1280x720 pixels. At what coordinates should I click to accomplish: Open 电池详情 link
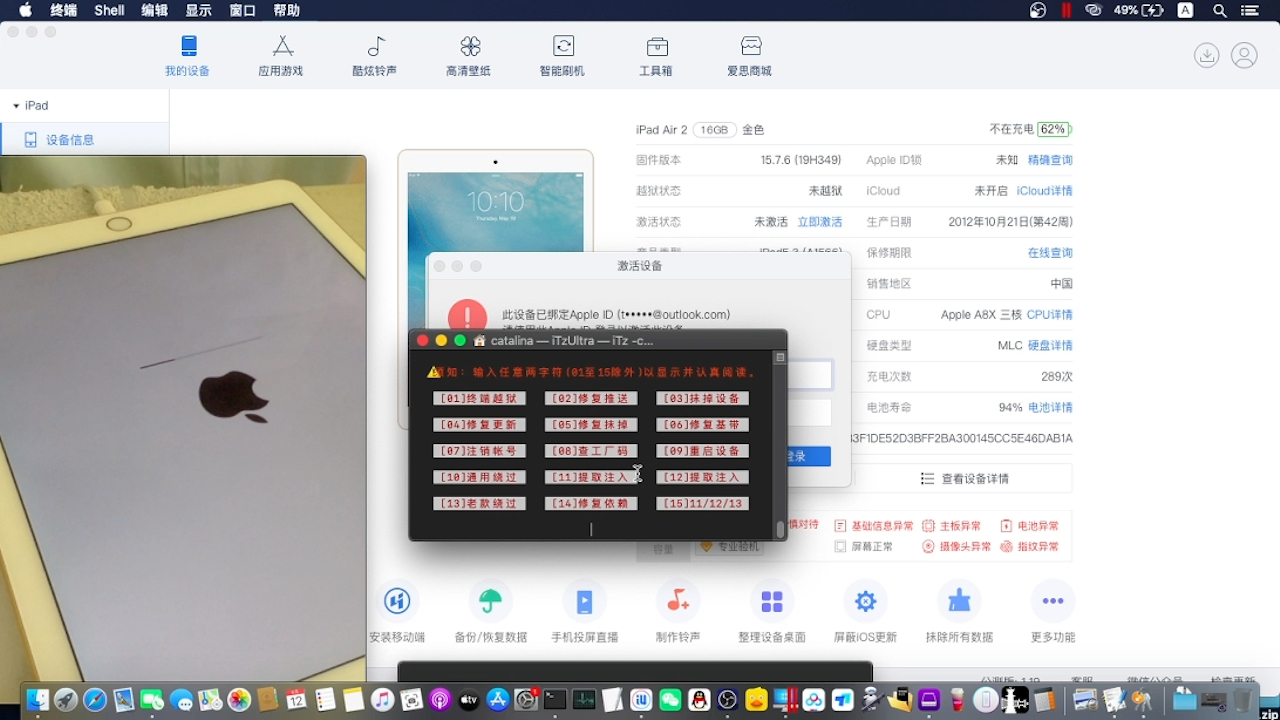[1050, 408]
